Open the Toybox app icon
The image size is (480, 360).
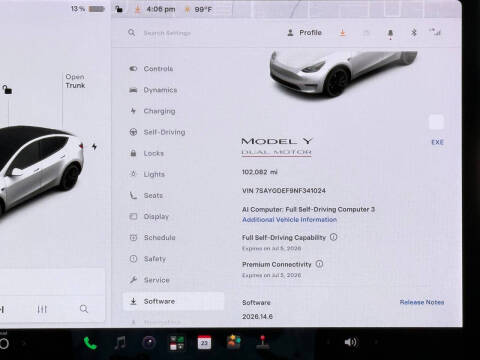(x=234, y=342)
